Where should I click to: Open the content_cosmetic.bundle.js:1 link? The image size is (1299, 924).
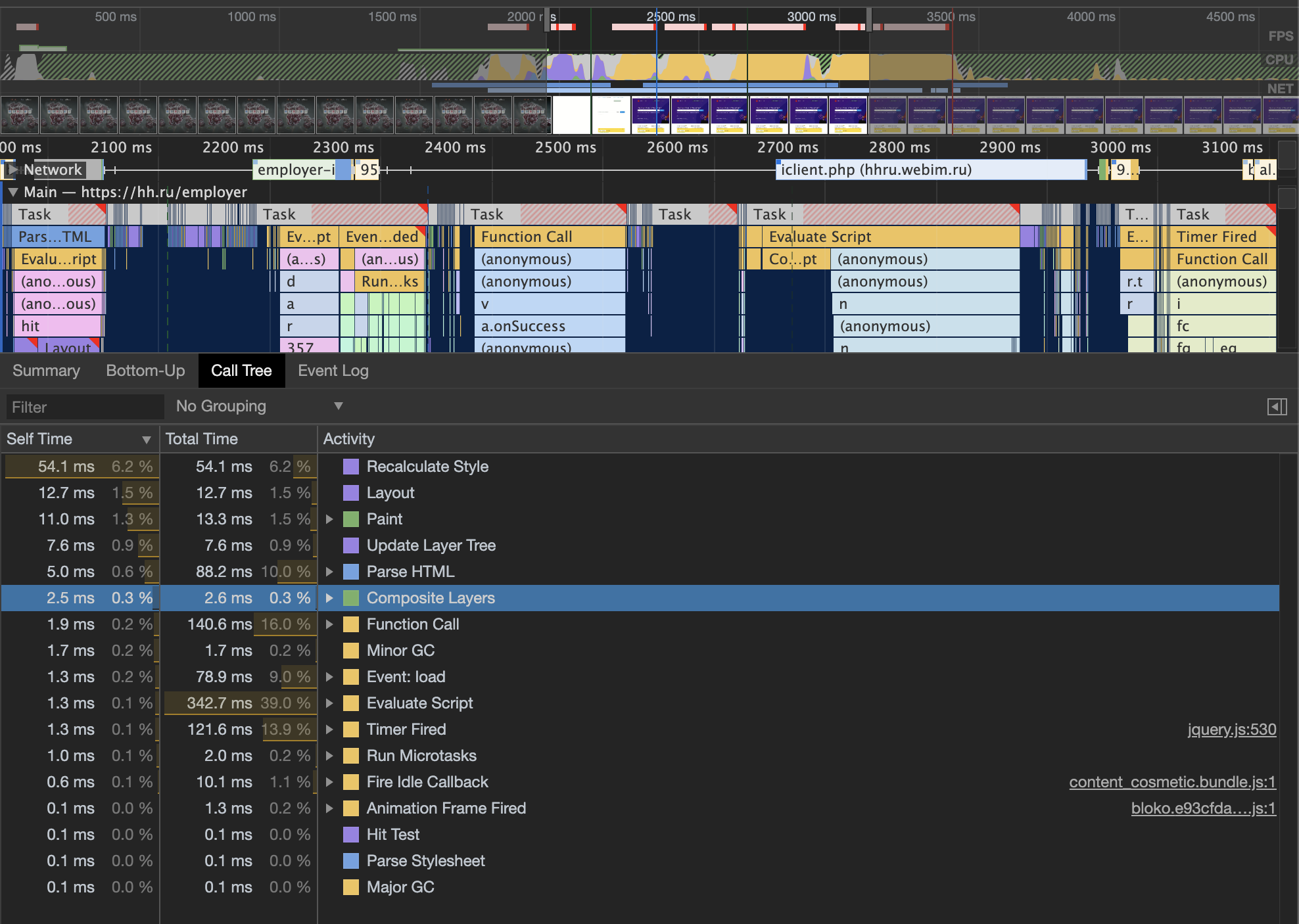pos(1171,782)
